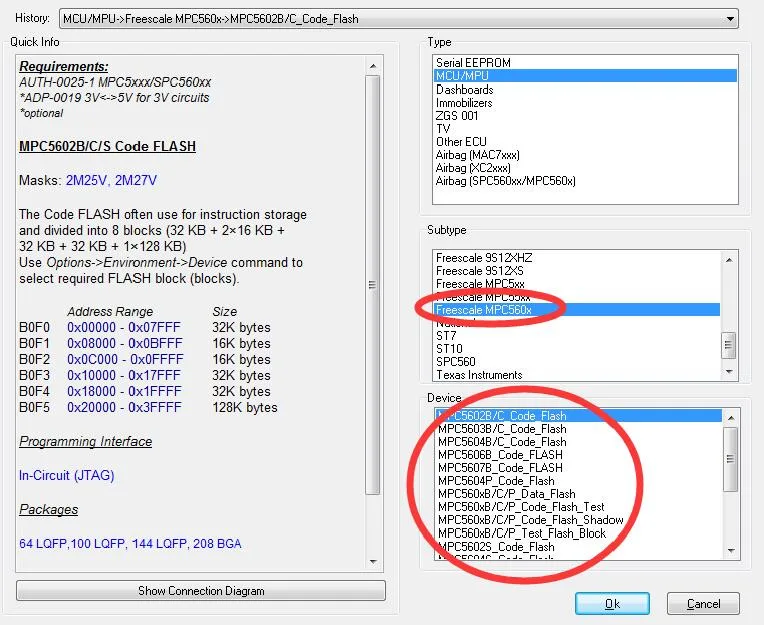Select TV in Type list

coord(585,129)
